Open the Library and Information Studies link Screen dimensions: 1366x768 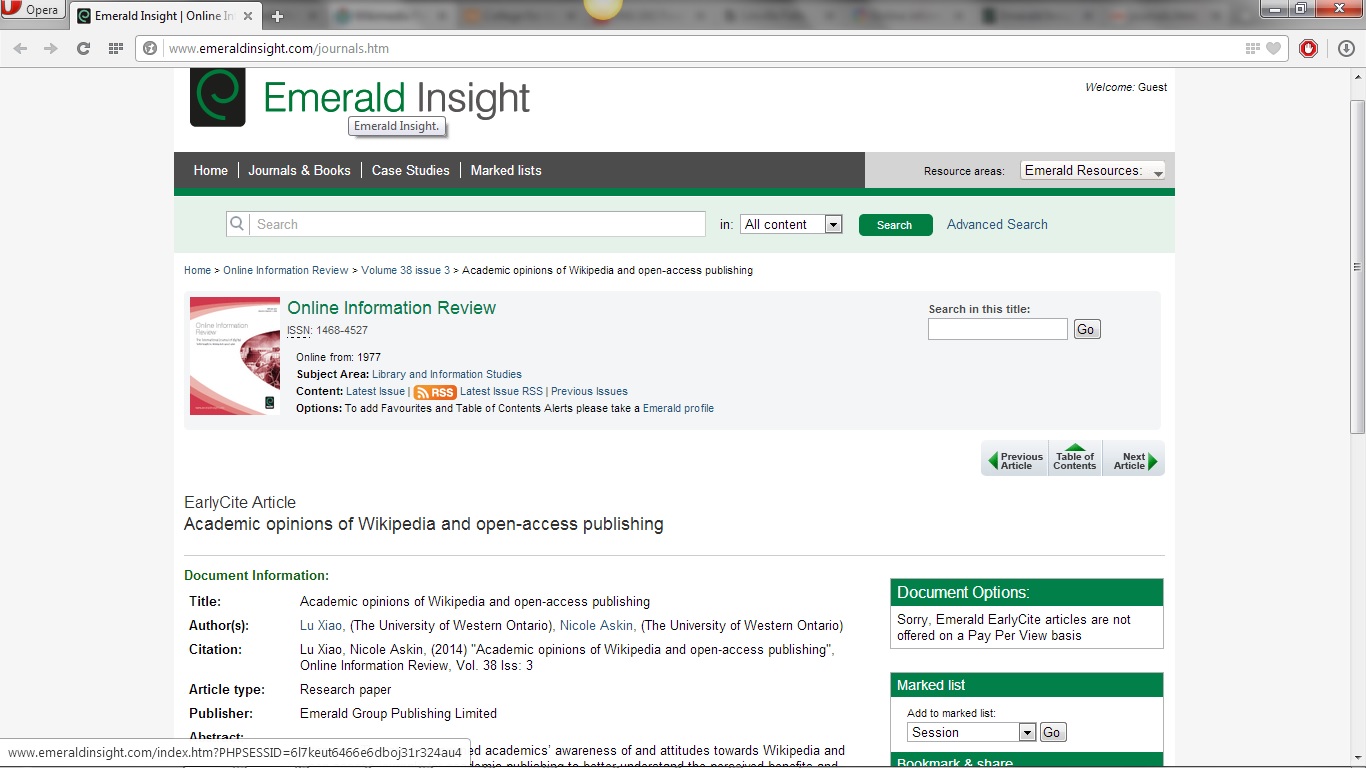pos(447,374)
